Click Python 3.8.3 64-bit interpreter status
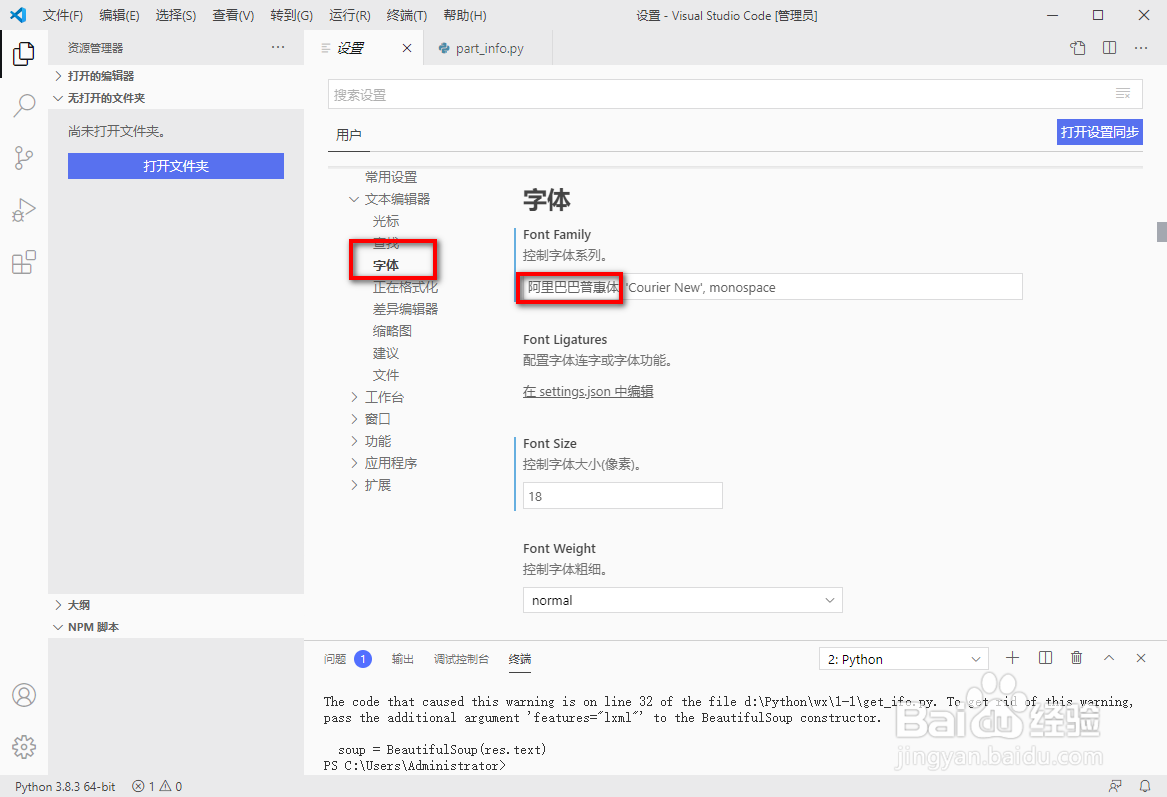The image size is (1167, 797). click(65, 787)
